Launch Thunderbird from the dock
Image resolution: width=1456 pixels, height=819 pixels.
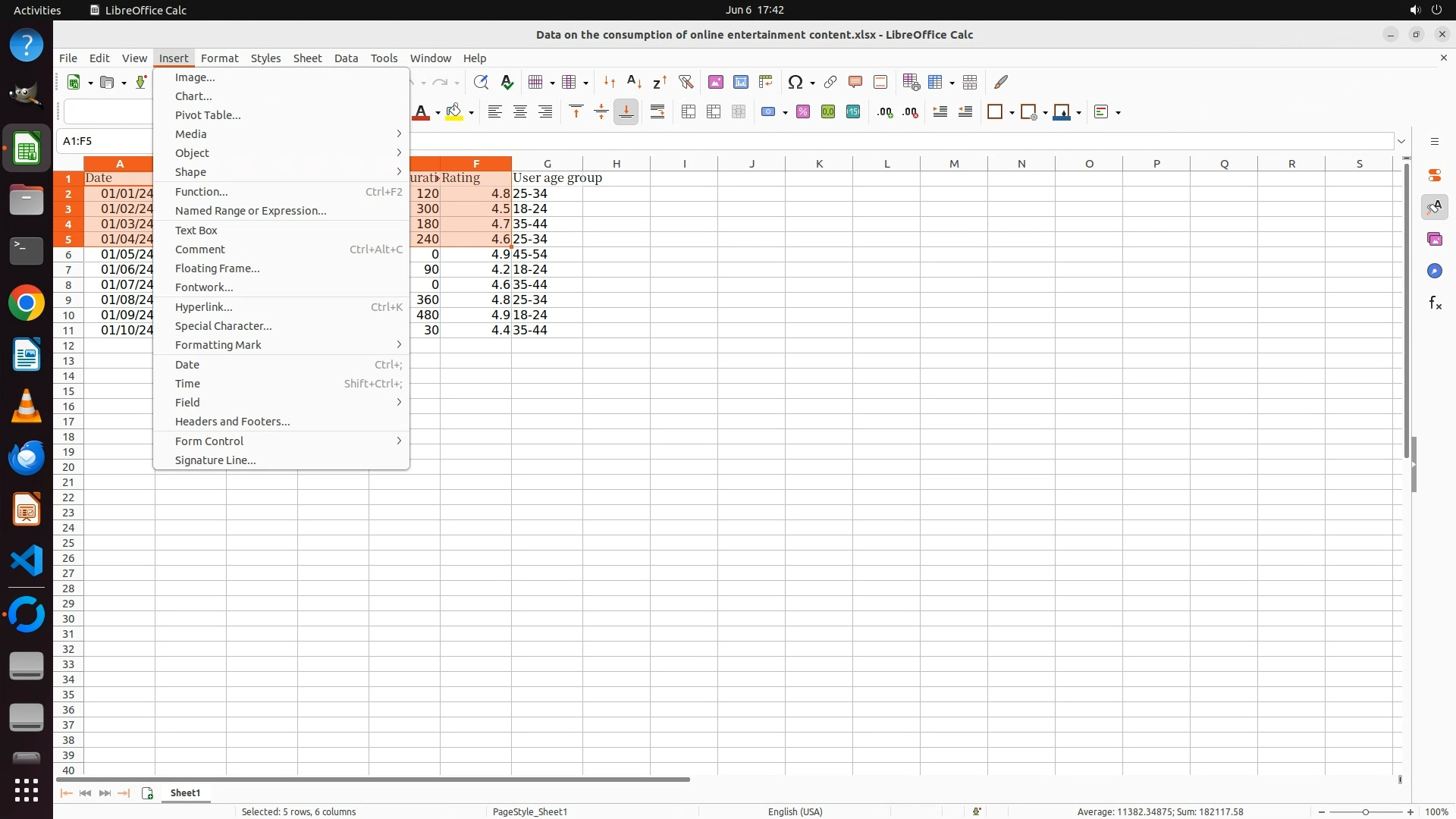(27, 458)
